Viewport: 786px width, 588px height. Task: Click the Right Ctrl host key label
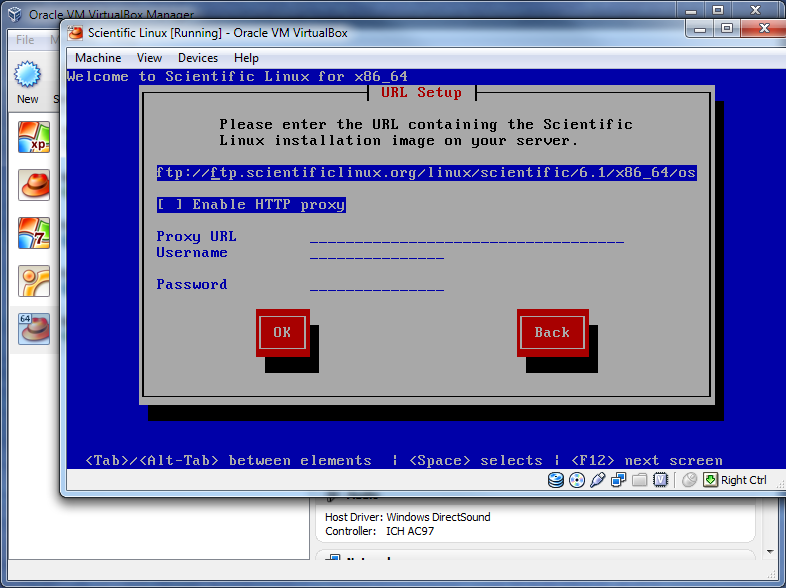point(743,480)
